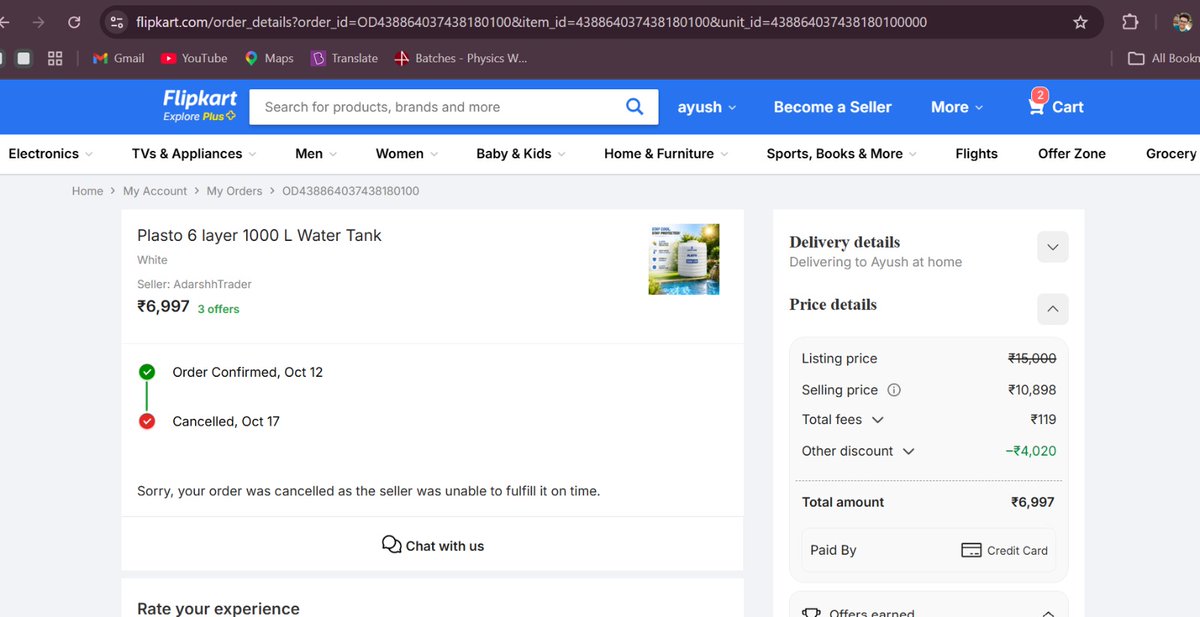
Task: Open Offer Zone
Action: (1072, 154)
